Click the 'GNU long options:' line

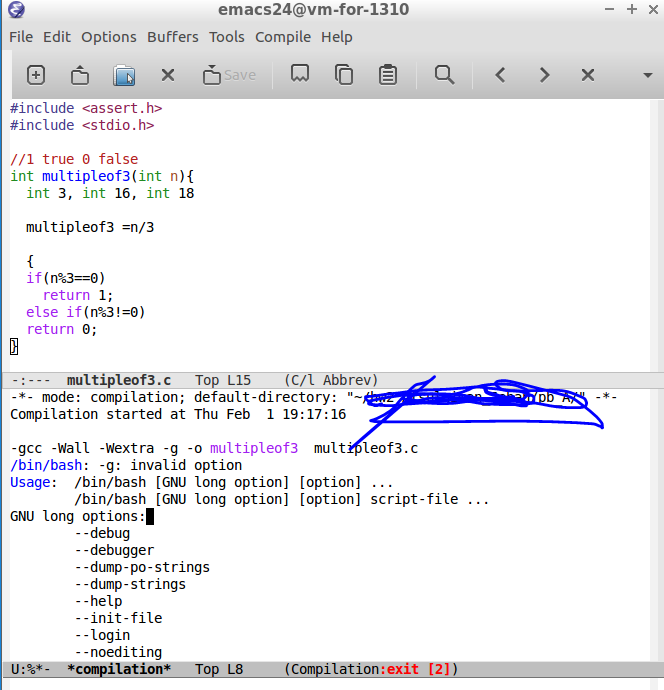(x=78, y=516)
